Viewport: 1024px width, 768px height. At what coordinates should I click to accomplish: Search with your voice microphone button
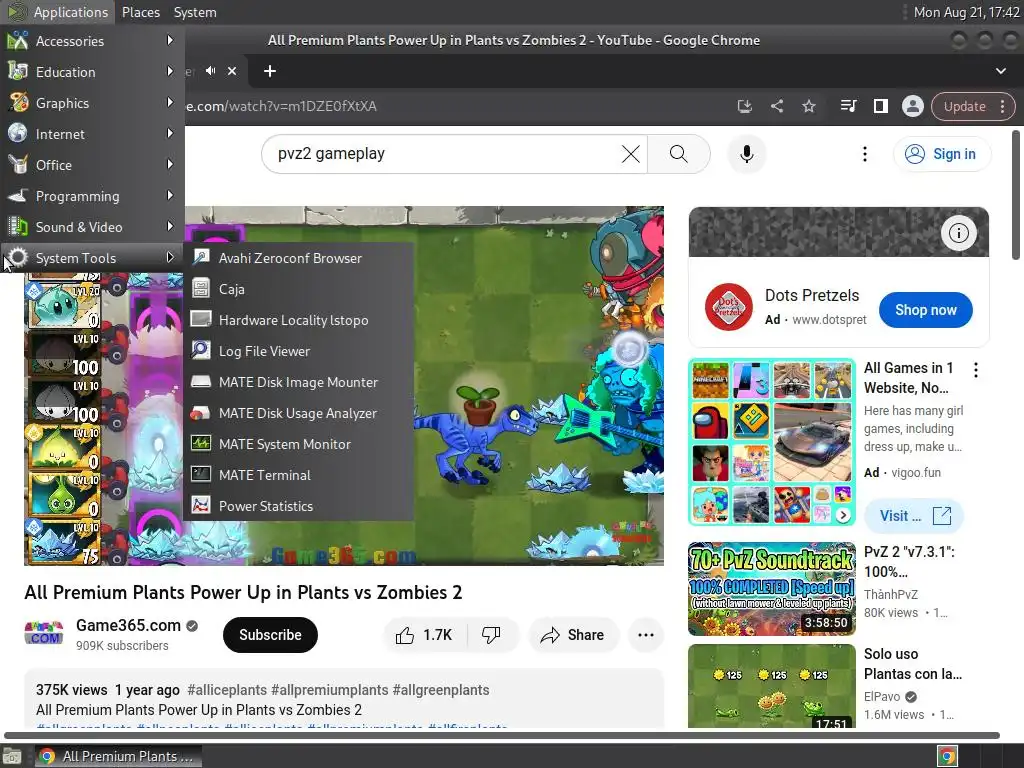point(746,154)
